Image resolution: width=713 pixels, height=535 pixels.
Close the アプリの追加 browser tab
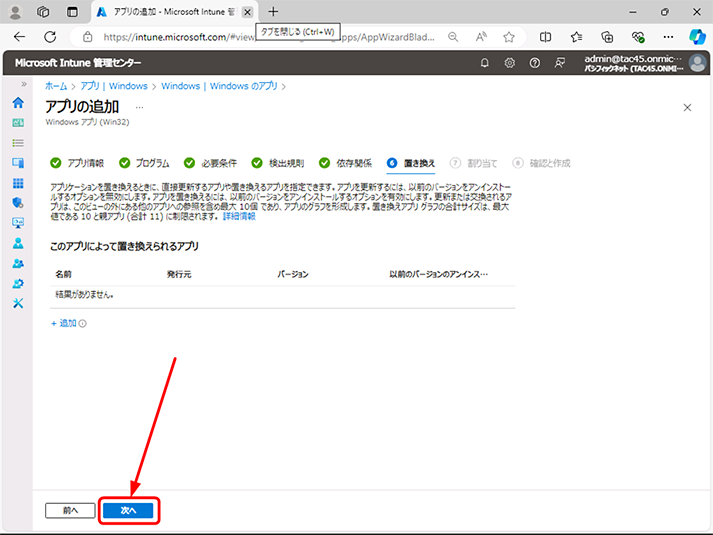tap(247, 12)
